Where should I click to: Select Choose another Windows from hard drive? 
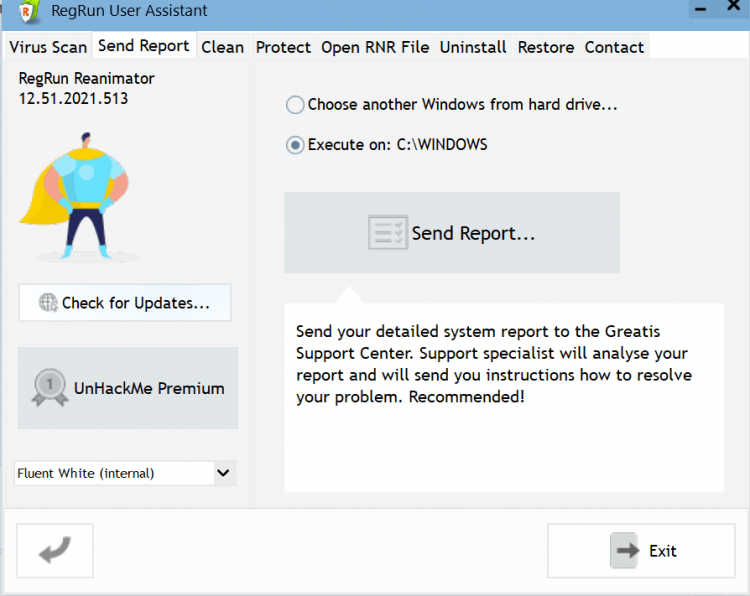tap(452, 104)
